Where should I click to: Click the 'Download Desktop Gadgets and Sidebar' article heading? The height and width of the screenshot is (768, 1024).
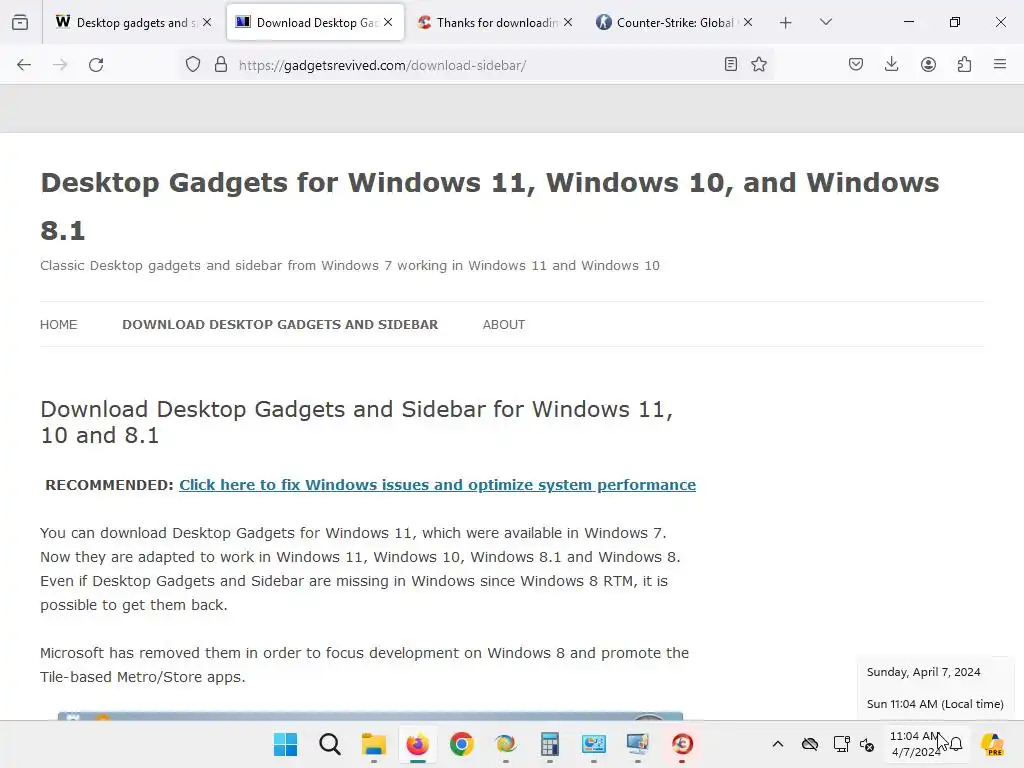pyautogui.click(x=357, y=422)
